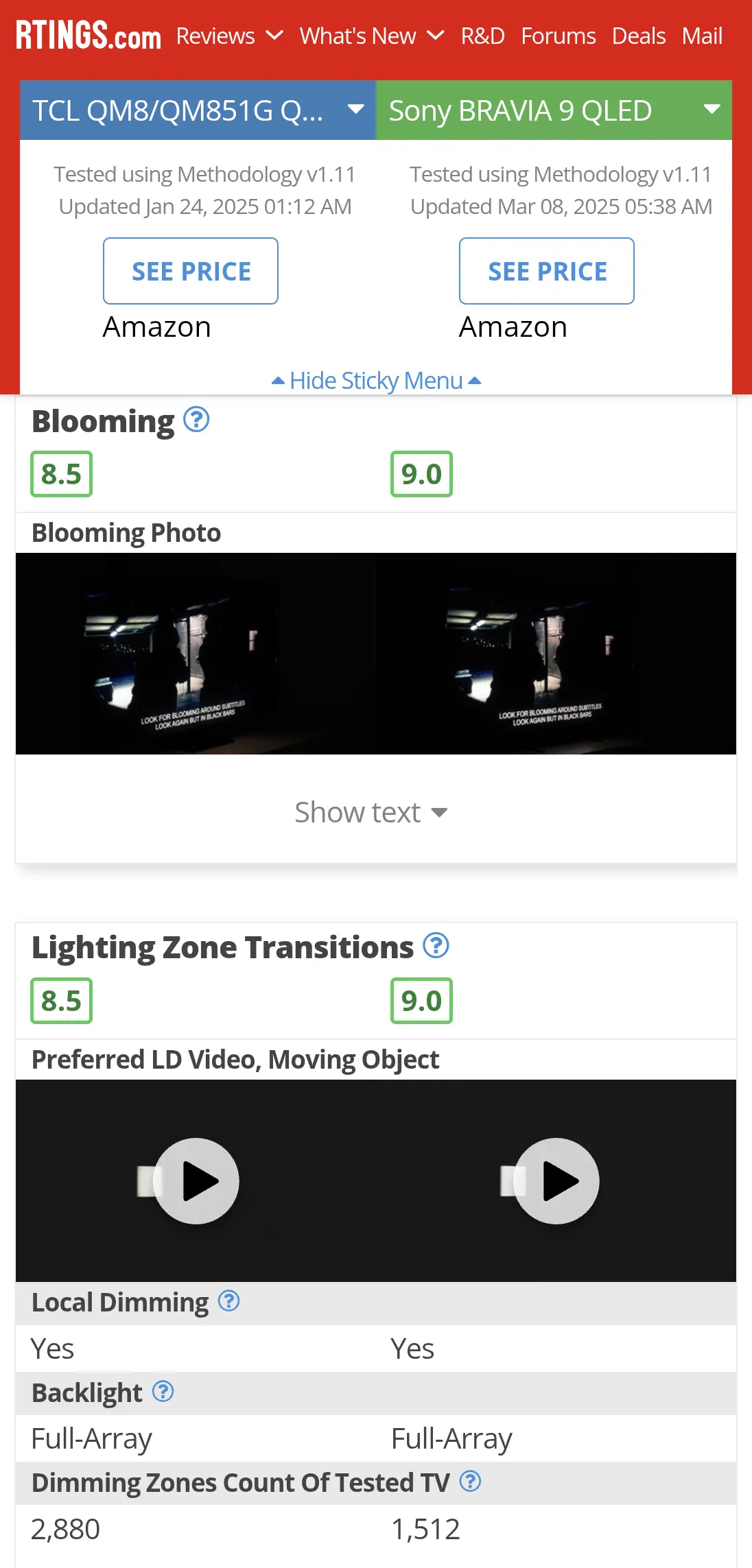The width and height of the screenshot is (752, 1568).
Task: Click SEE PRICE for the TCL QM8
Action: (x=191, y=271)
